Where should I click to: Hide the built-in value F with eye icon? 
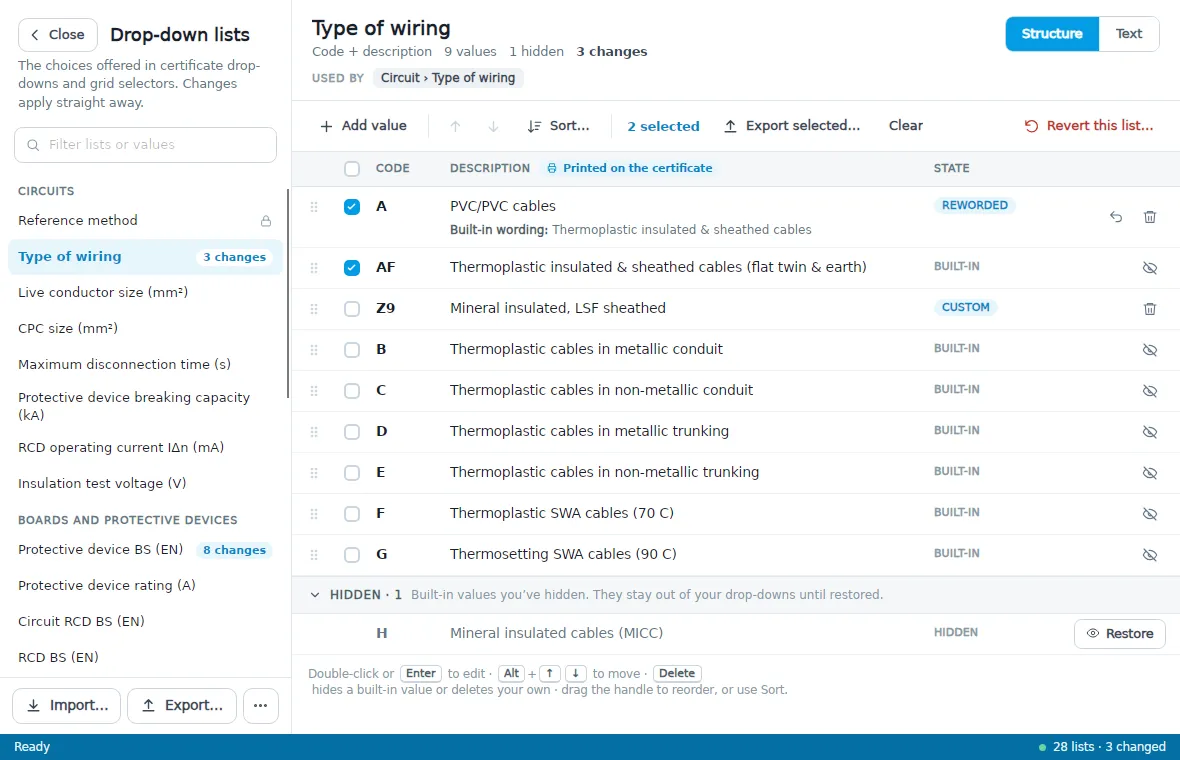click(x=1149, y=514)
